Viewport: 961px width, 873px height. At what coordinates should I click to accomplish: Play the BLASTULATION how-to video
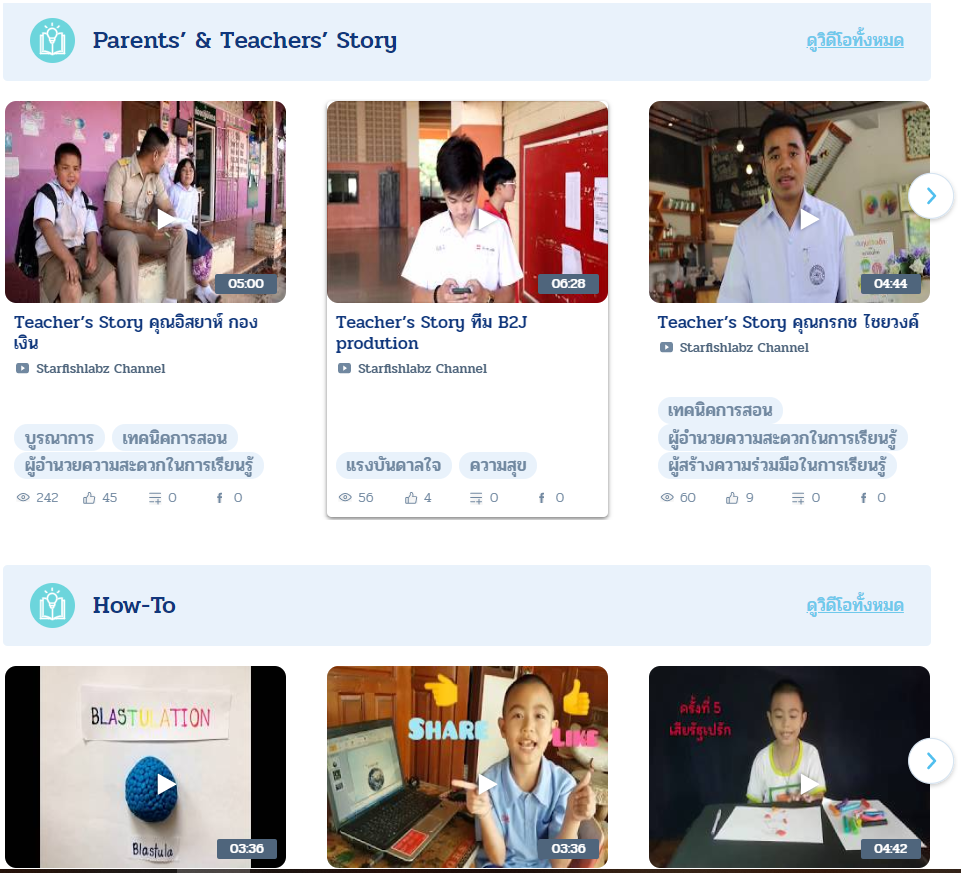point(145,766)
